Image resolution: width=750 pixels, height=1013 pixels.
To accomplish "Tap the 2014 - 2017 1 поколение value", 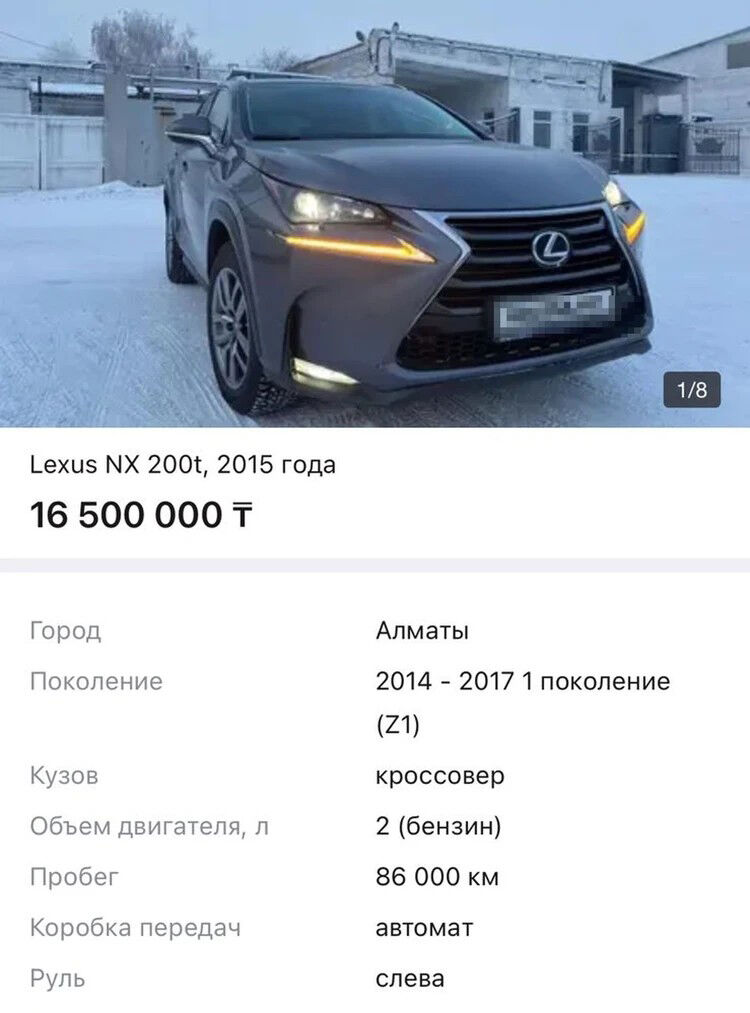I will [523, 681].
